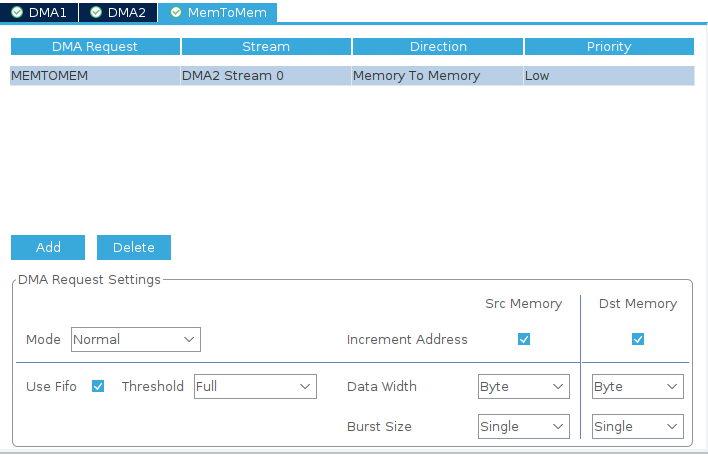
Task: Open Src Memory Data Width dropdown
Action: tap(523, 387)
